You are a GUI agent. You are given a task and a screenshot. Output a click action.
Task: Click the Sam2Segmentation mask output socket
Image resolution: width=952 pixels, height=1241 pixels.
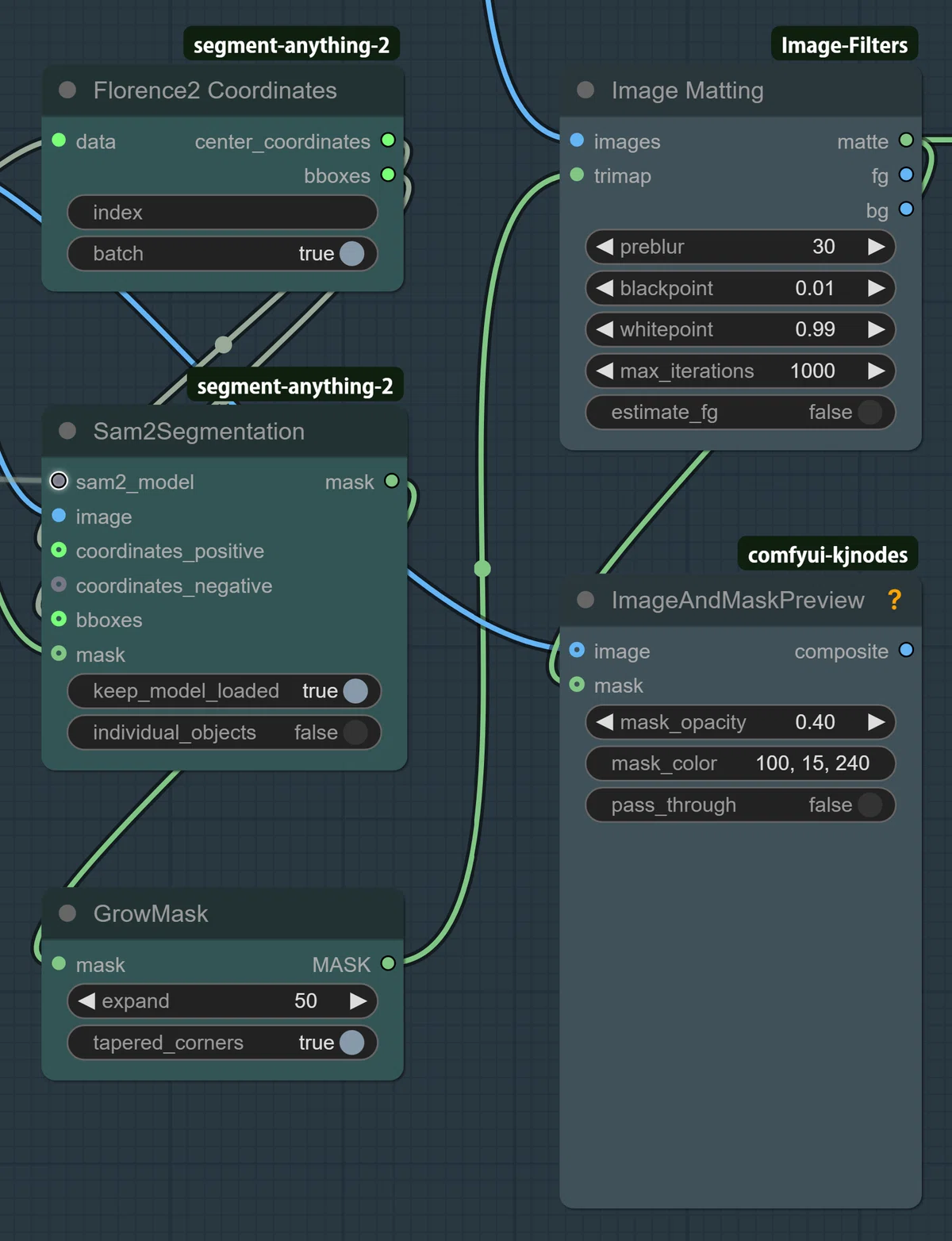pos(391,481)
